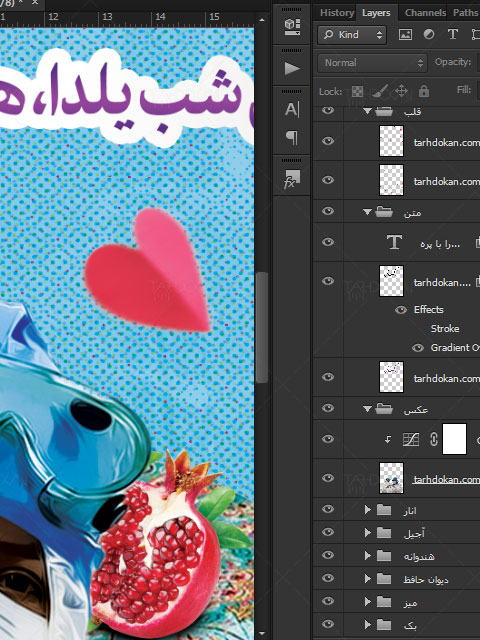Toggle Effects visibility eye

401,310
